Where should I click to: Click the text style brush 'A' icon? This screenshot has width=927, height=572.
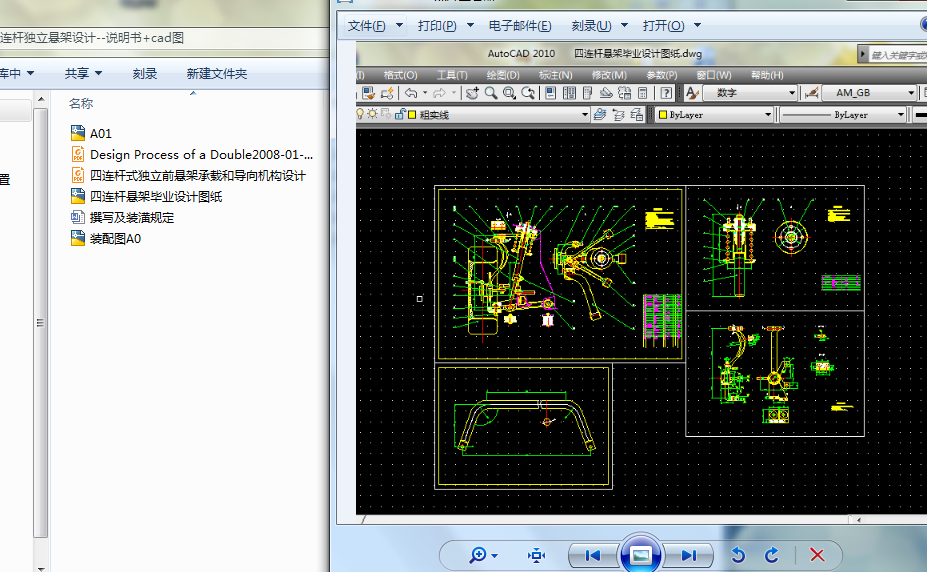692,93
